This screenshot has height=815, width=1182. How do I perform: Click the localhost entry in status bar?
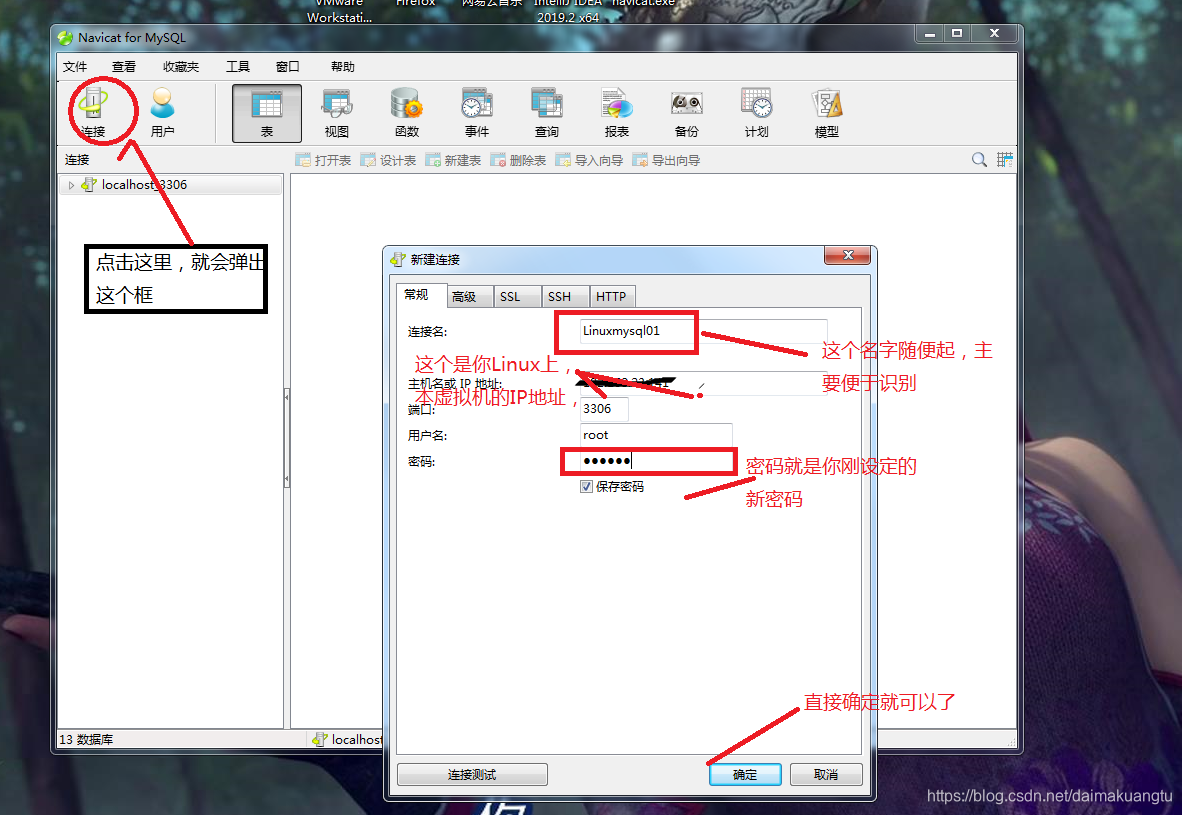point(348,740)
